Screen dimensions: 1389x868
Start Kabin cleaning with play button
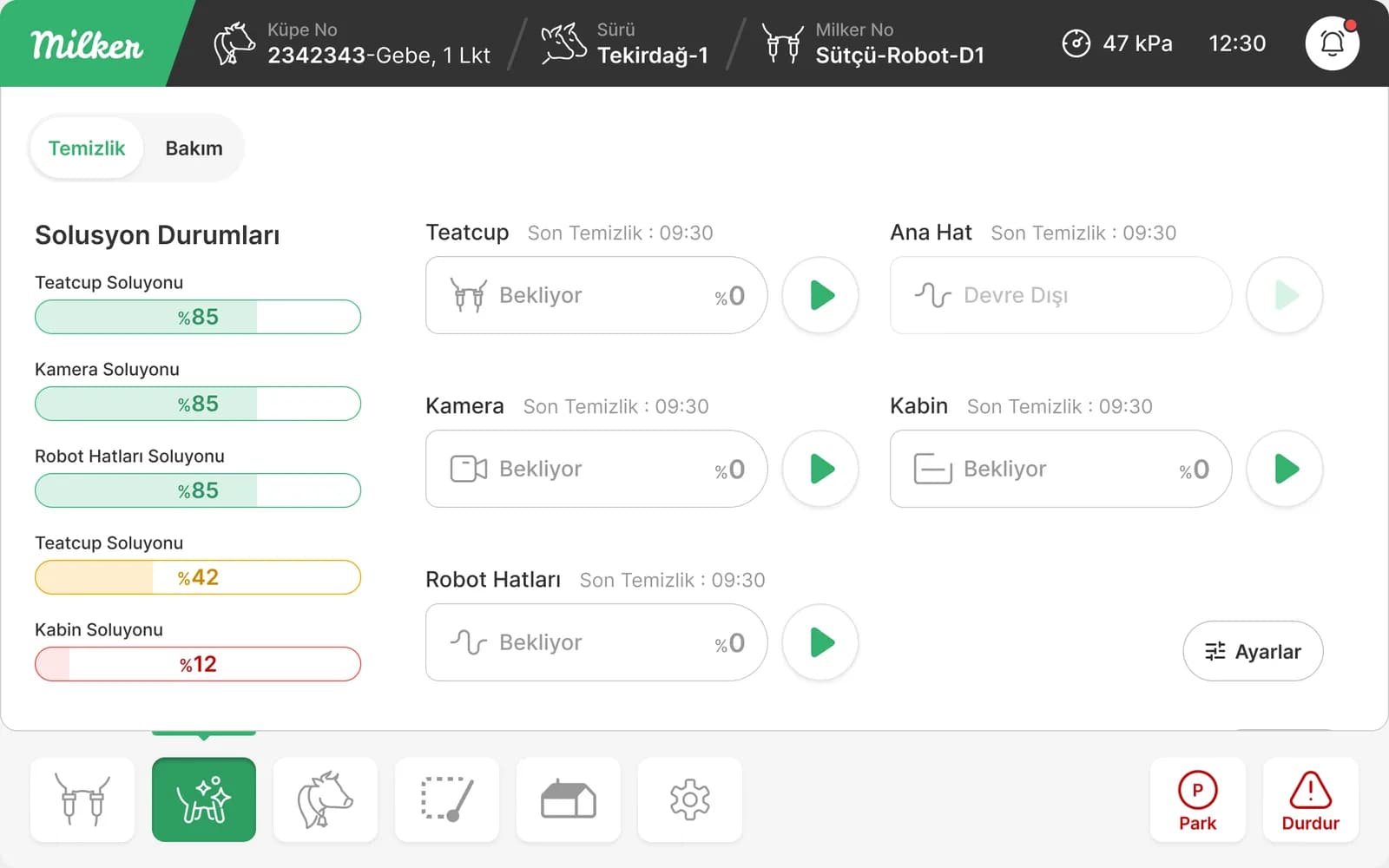pos(1285,469)
